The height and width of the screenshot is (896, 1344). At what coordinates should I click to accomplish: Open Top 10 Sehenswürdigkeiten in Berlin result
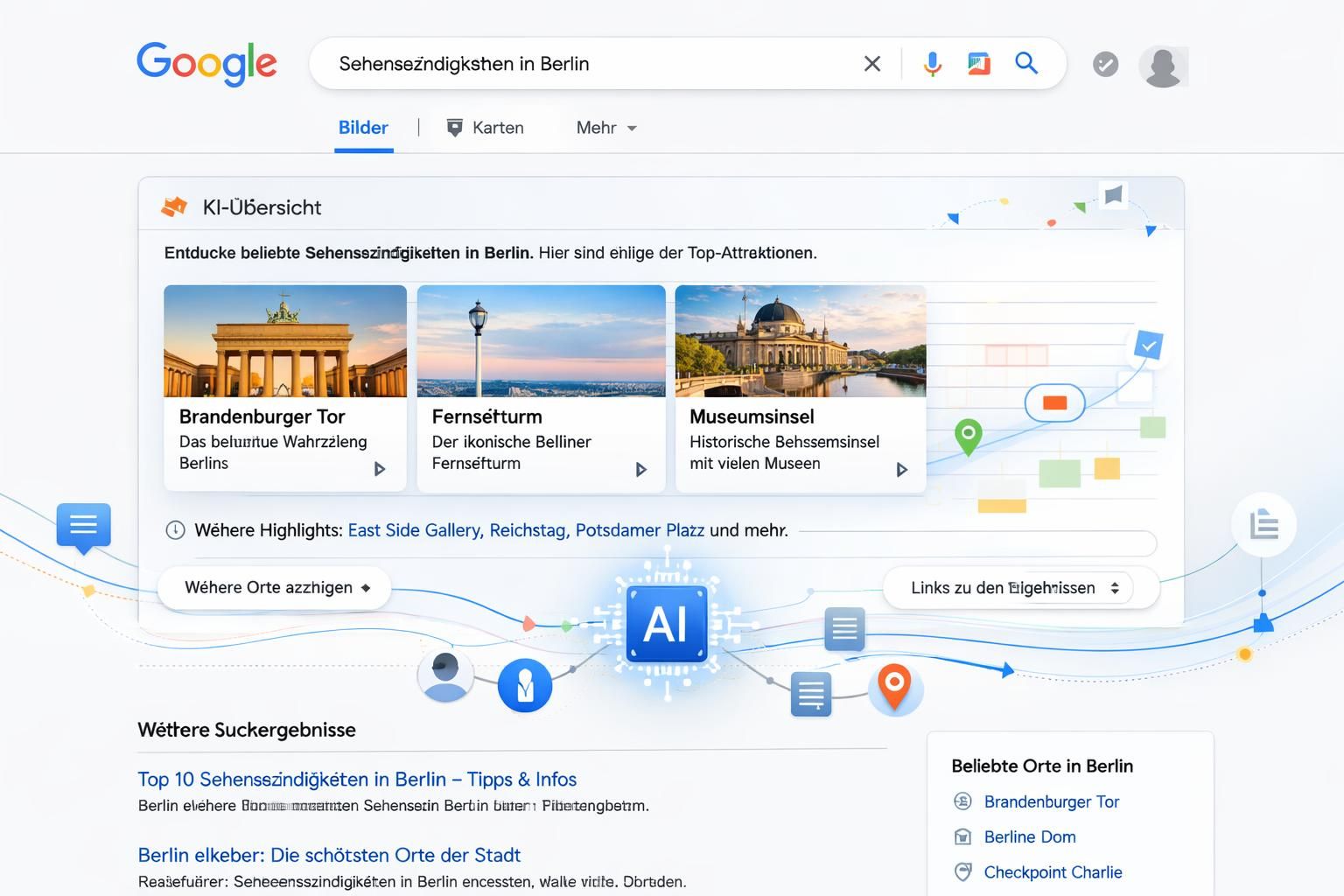[357, 779]
